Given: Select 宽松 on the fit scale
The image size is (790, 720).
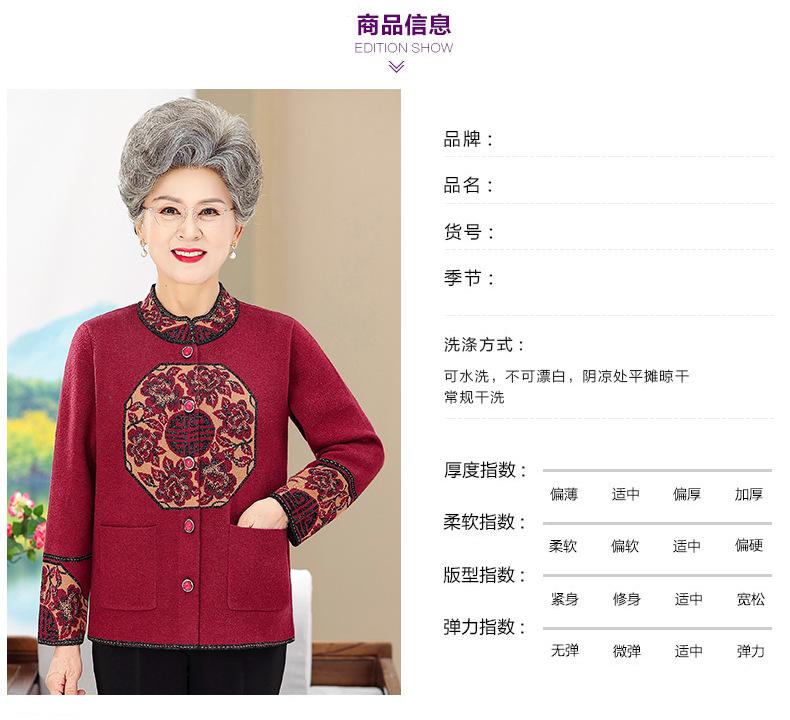Looking at the screenshot, I should pos(751,599).
